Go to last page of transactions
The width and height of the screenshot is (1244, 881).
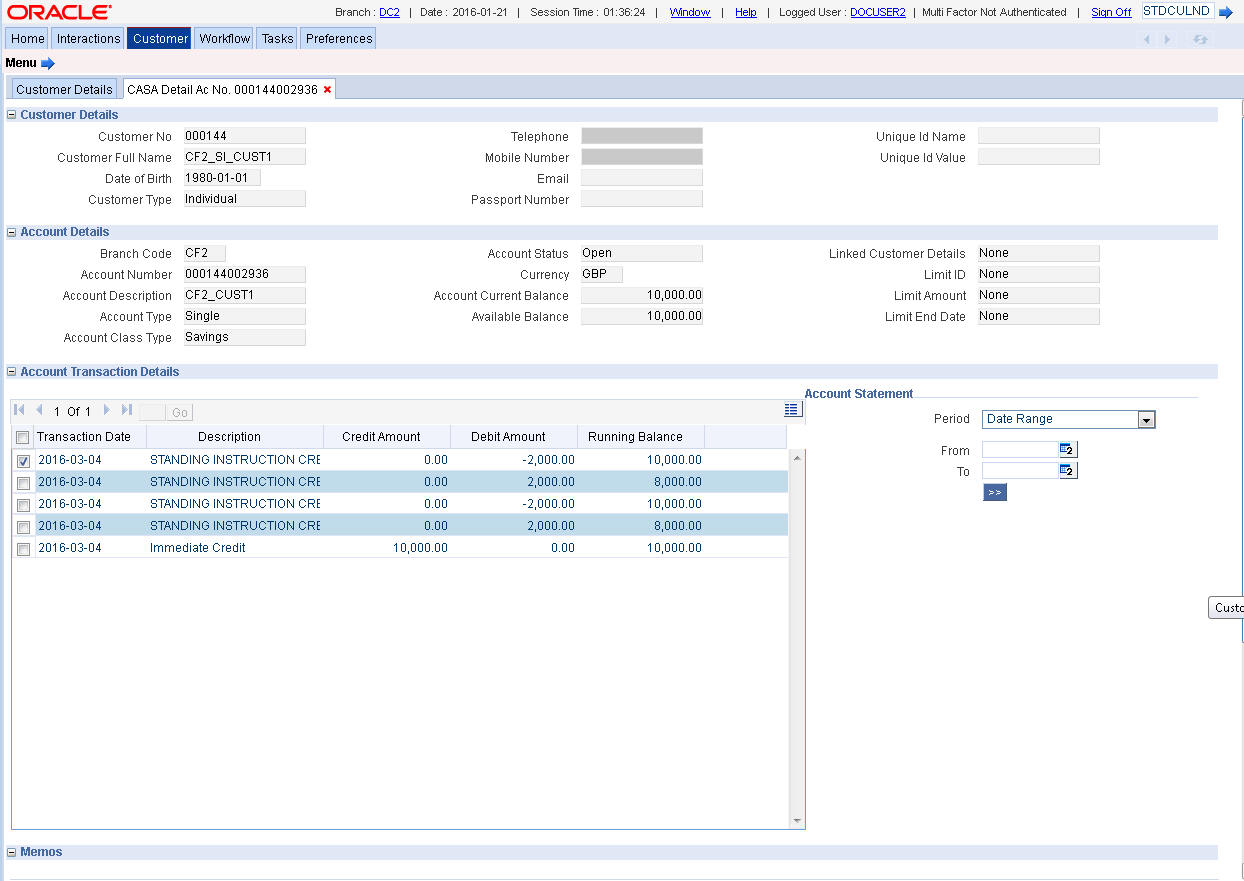[x=127, y=410]
